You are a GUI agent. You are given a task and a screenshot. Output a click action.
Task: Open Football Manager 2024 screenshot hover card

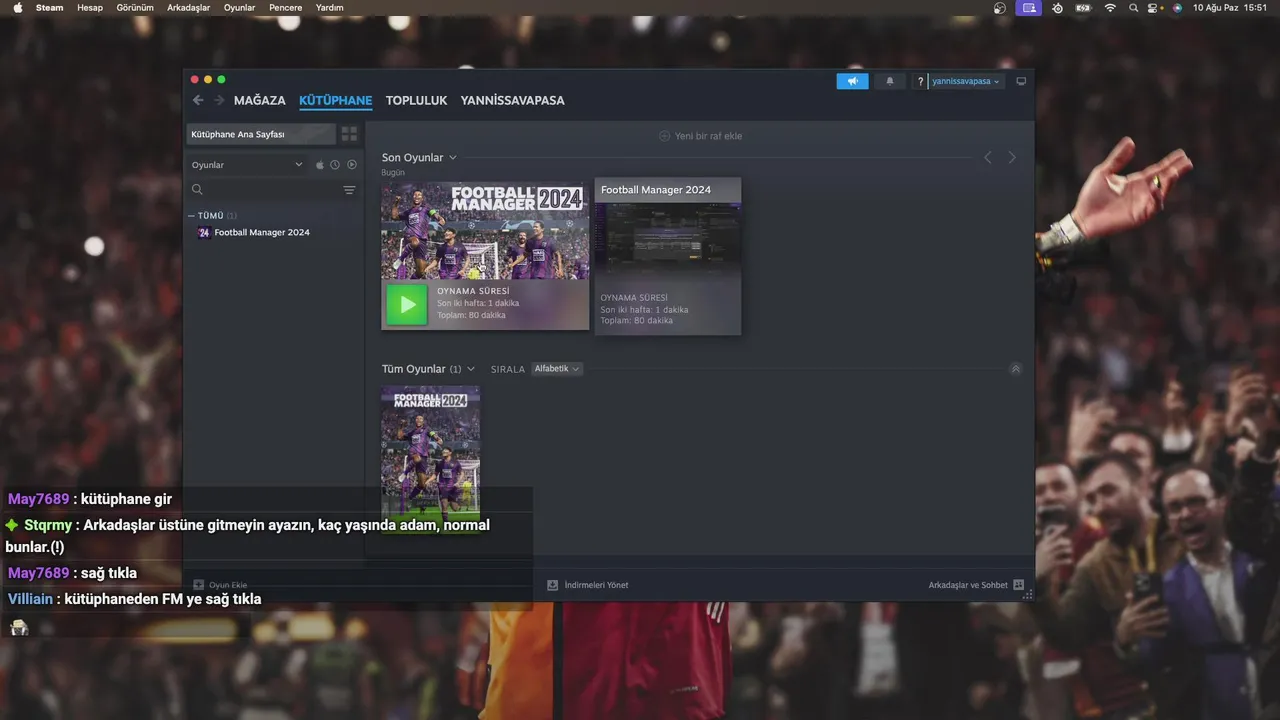tap(668, 257)
